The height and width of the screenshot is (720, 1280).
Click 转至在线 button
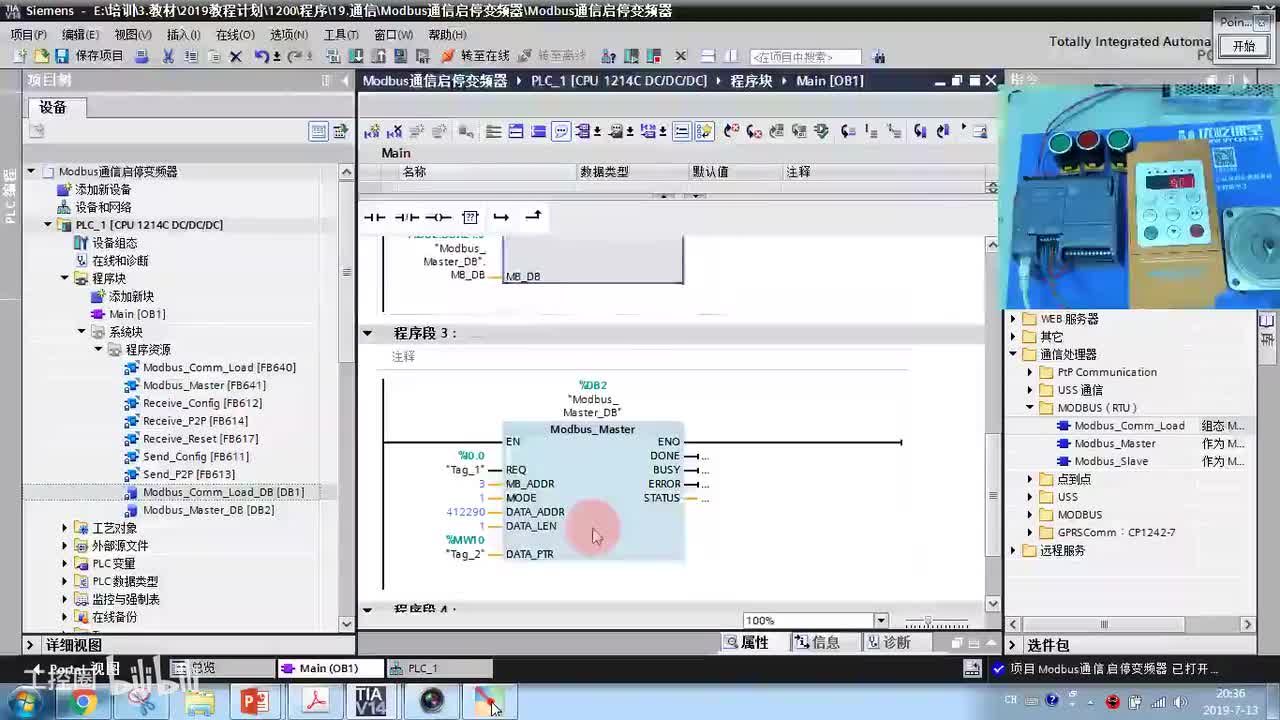[475, 56]
